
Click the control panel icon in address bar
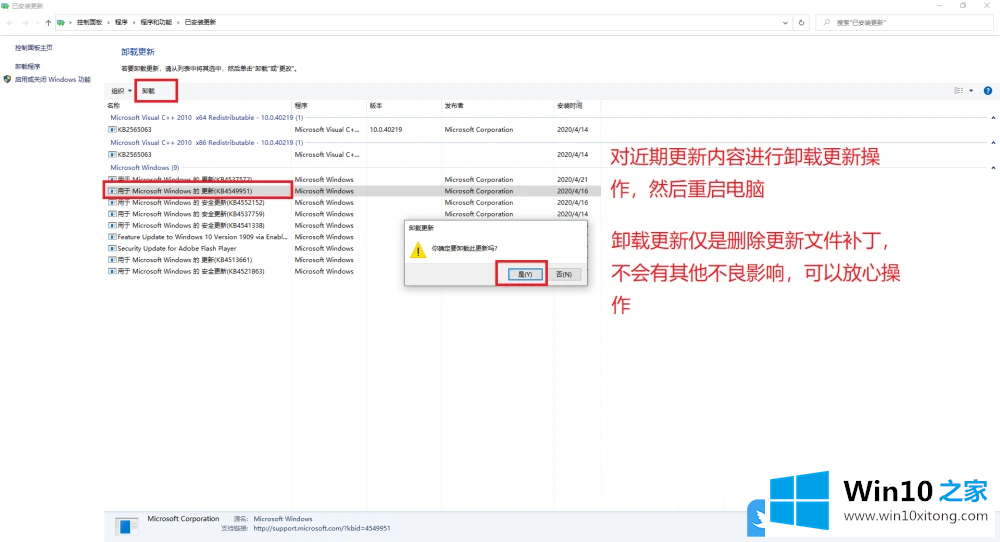[63, 22]
